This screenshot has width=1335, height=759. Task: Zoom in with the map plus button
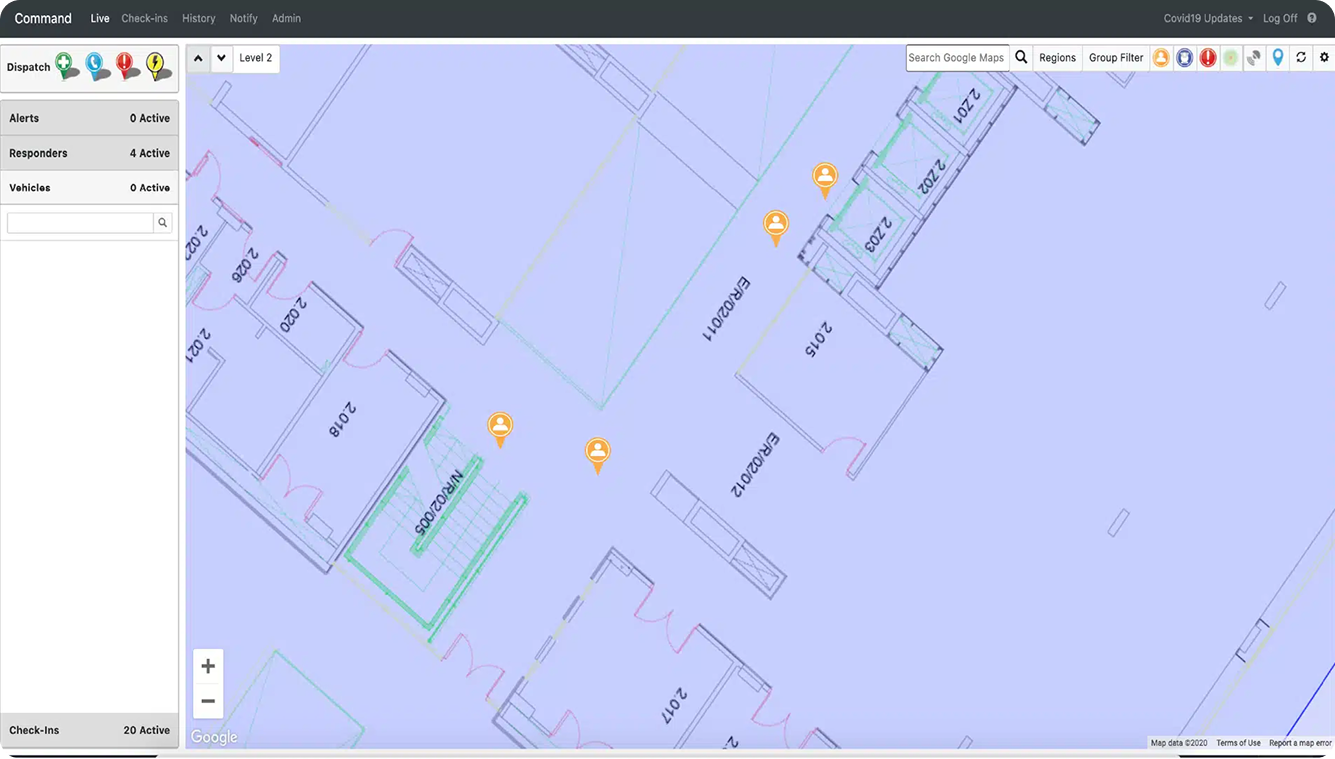(208, 666)
